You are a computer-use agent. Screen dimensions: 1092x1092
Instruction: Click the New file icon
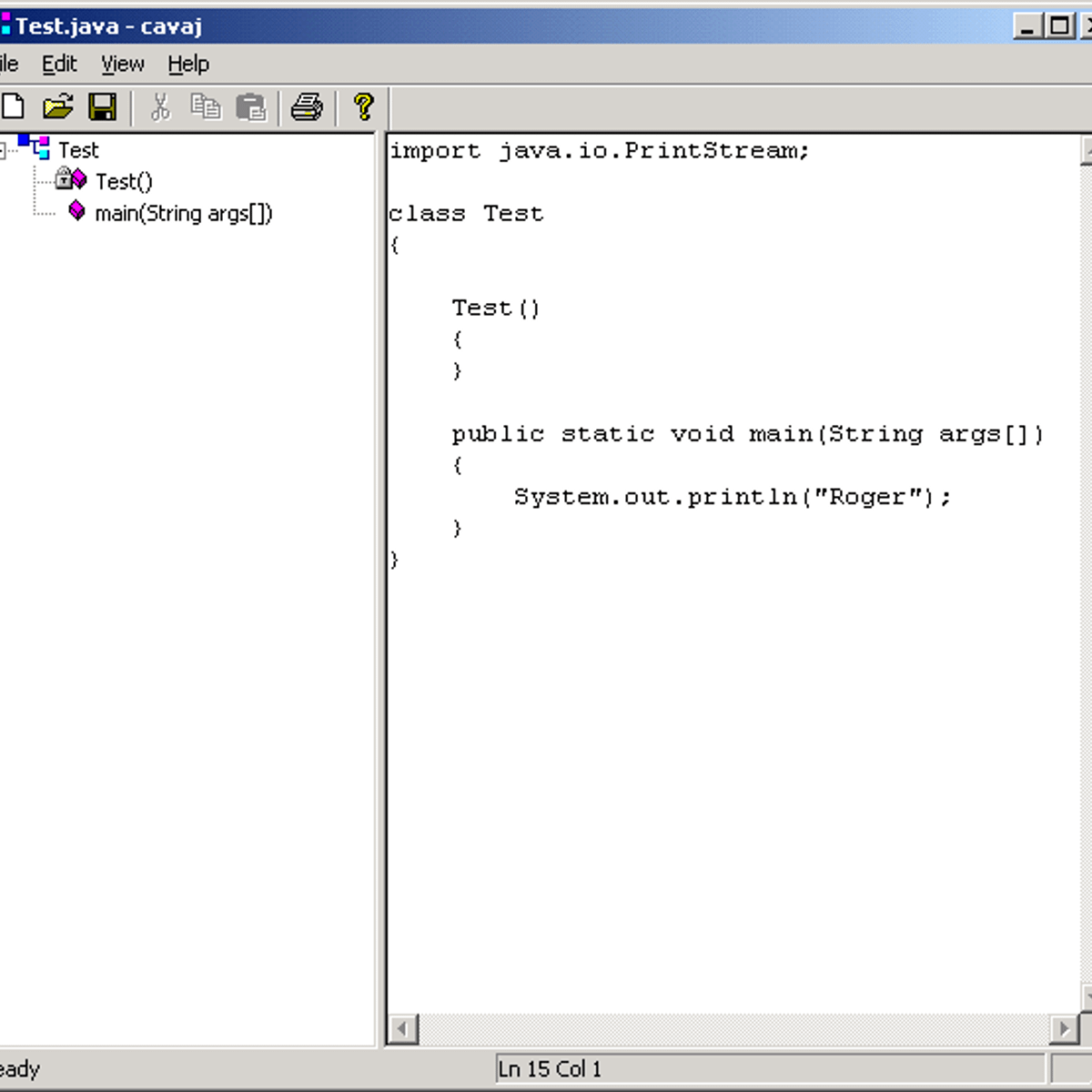pos(13,106)
